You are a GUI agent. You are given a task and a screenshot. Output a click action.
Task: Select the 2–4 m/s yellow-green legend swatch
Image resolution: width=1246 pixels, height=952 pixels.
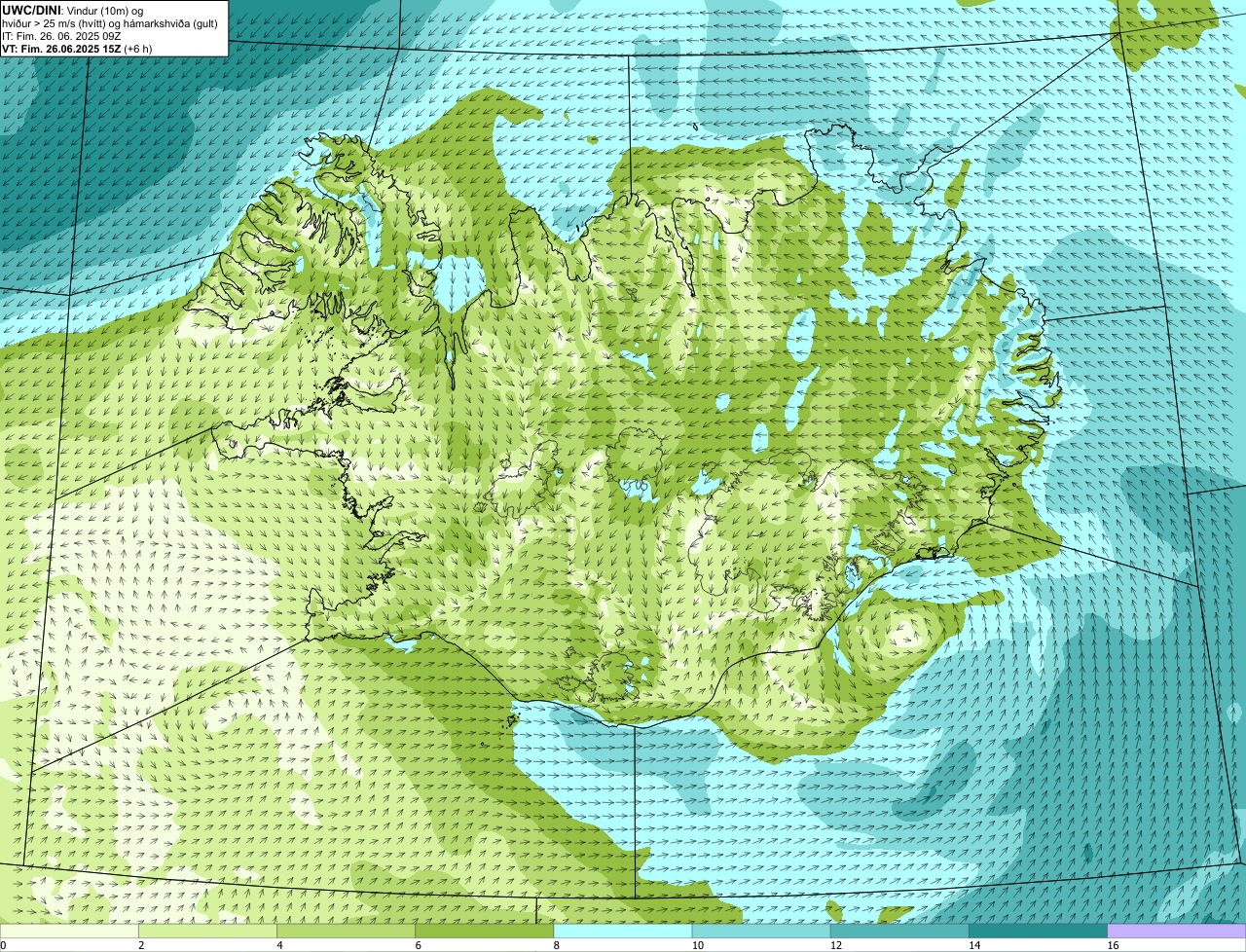207,931
